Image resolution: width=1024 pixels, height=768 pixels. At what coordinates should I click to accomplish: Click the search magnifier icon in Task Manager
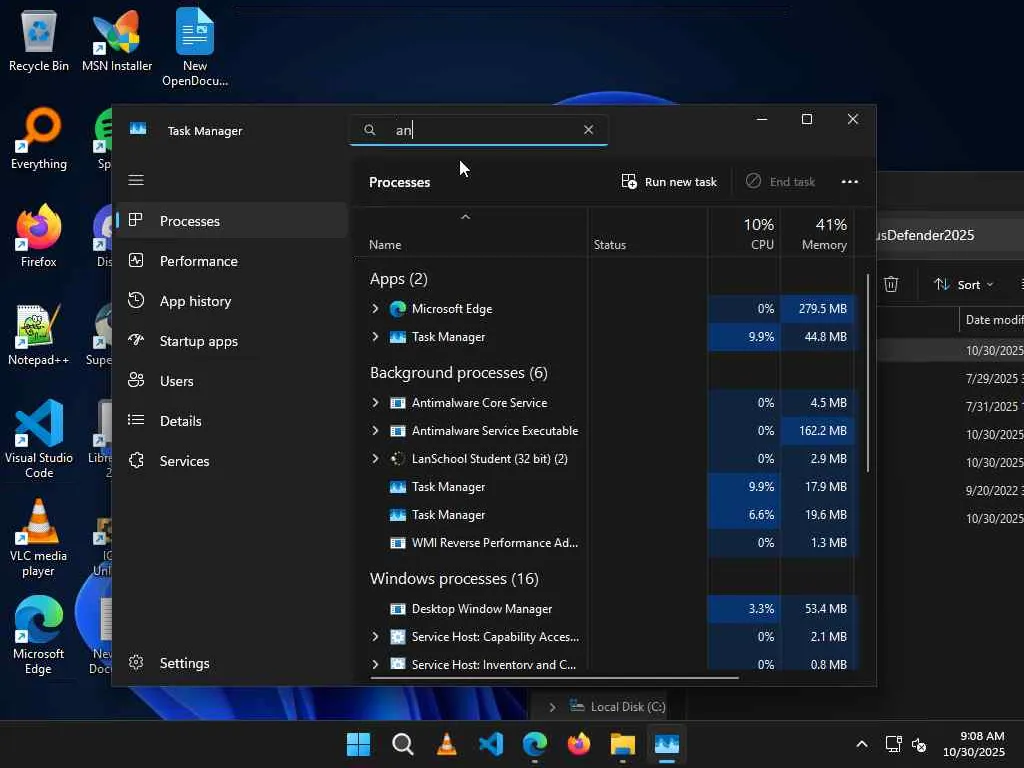[370, 130]
